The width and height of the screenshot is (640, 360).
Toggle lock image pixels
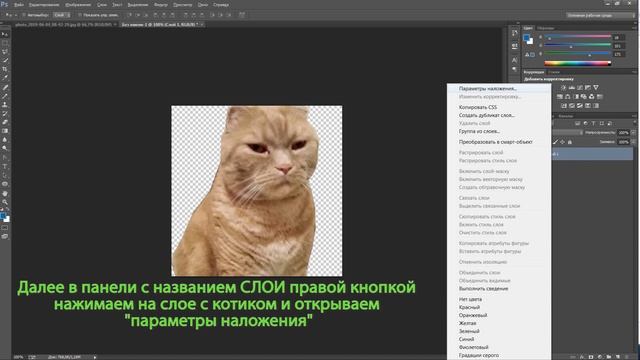(x=556, y=142)
